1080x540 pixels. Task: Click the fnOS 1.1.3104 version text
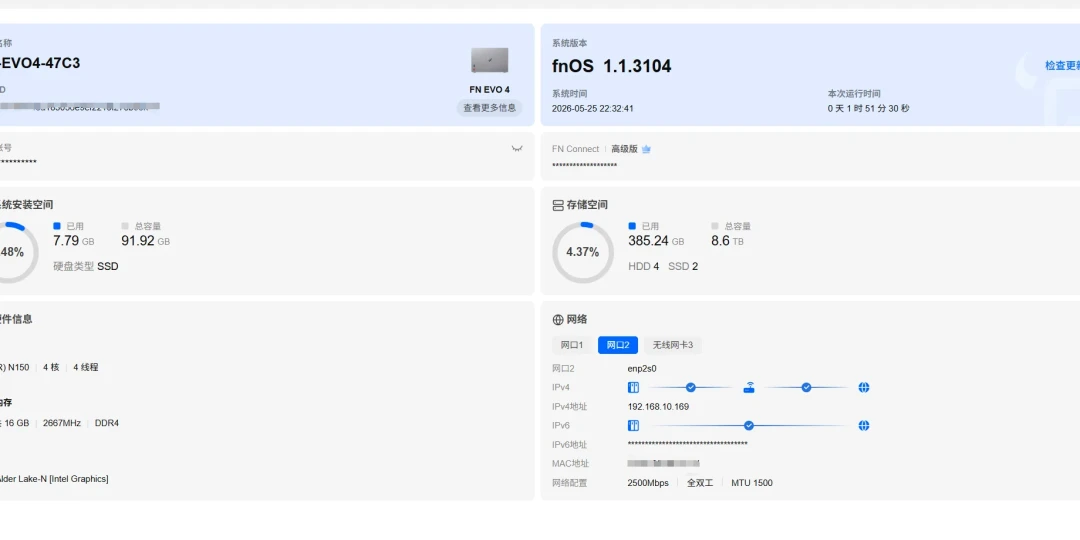612,66
